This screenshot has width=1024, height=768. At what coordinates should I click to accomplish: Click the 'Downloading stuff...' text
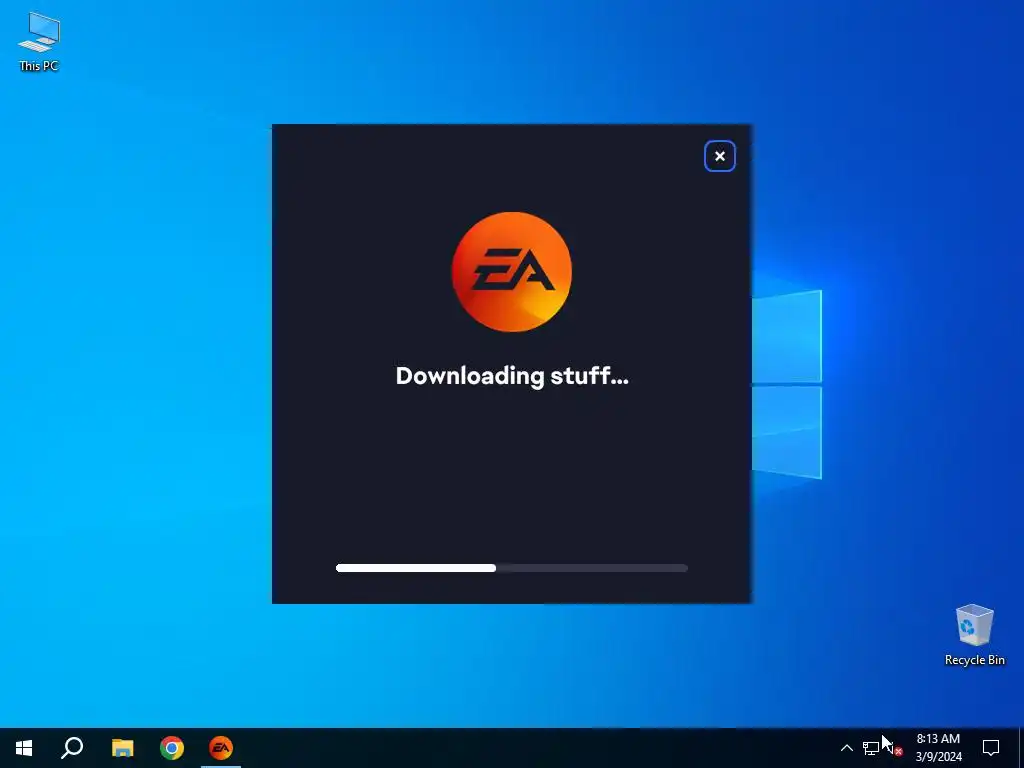[512, 376]
